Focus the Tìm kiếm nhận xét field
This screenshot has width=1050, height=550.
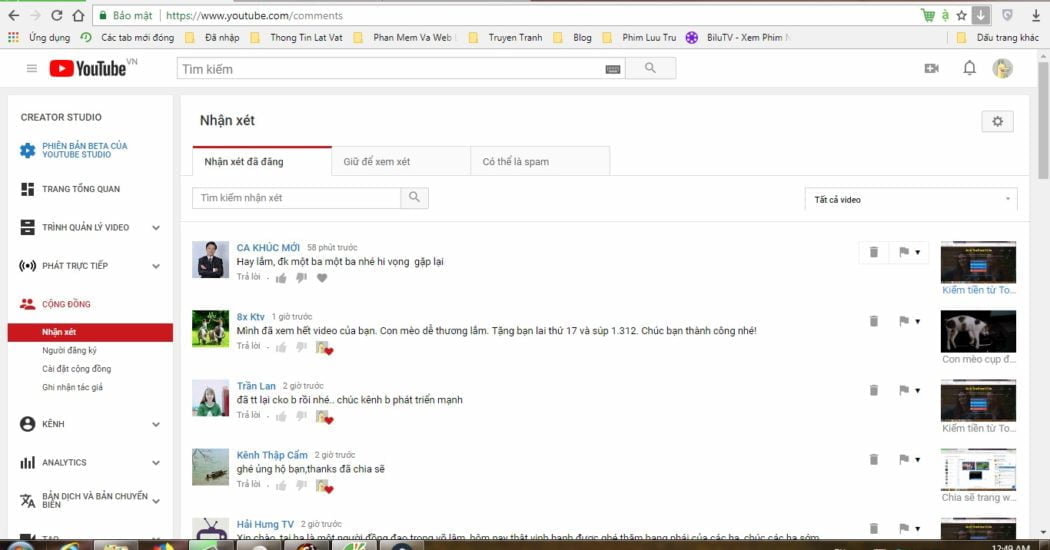[296, 198]
